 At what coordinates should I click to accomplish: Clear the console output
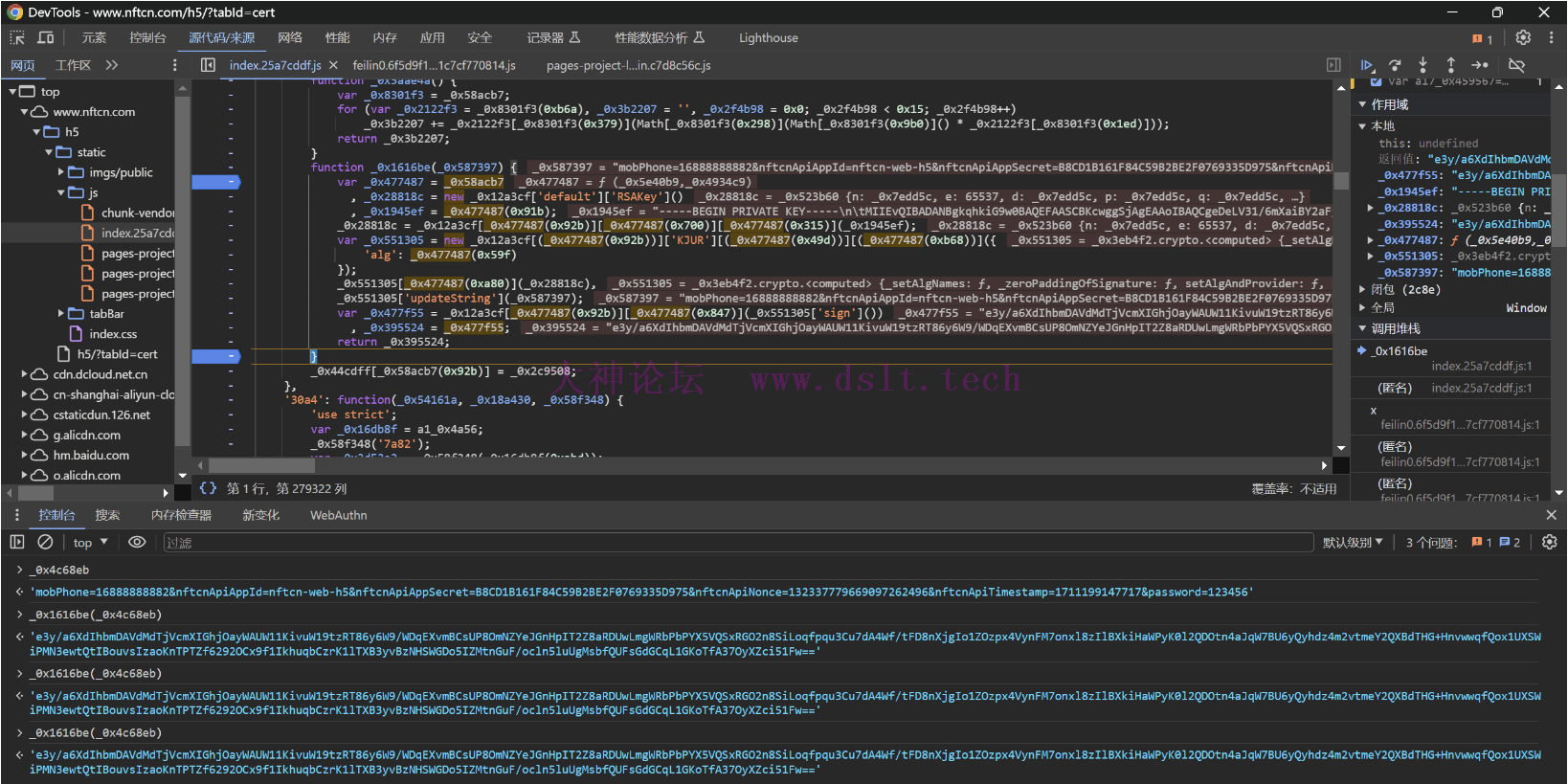(45, 542)
